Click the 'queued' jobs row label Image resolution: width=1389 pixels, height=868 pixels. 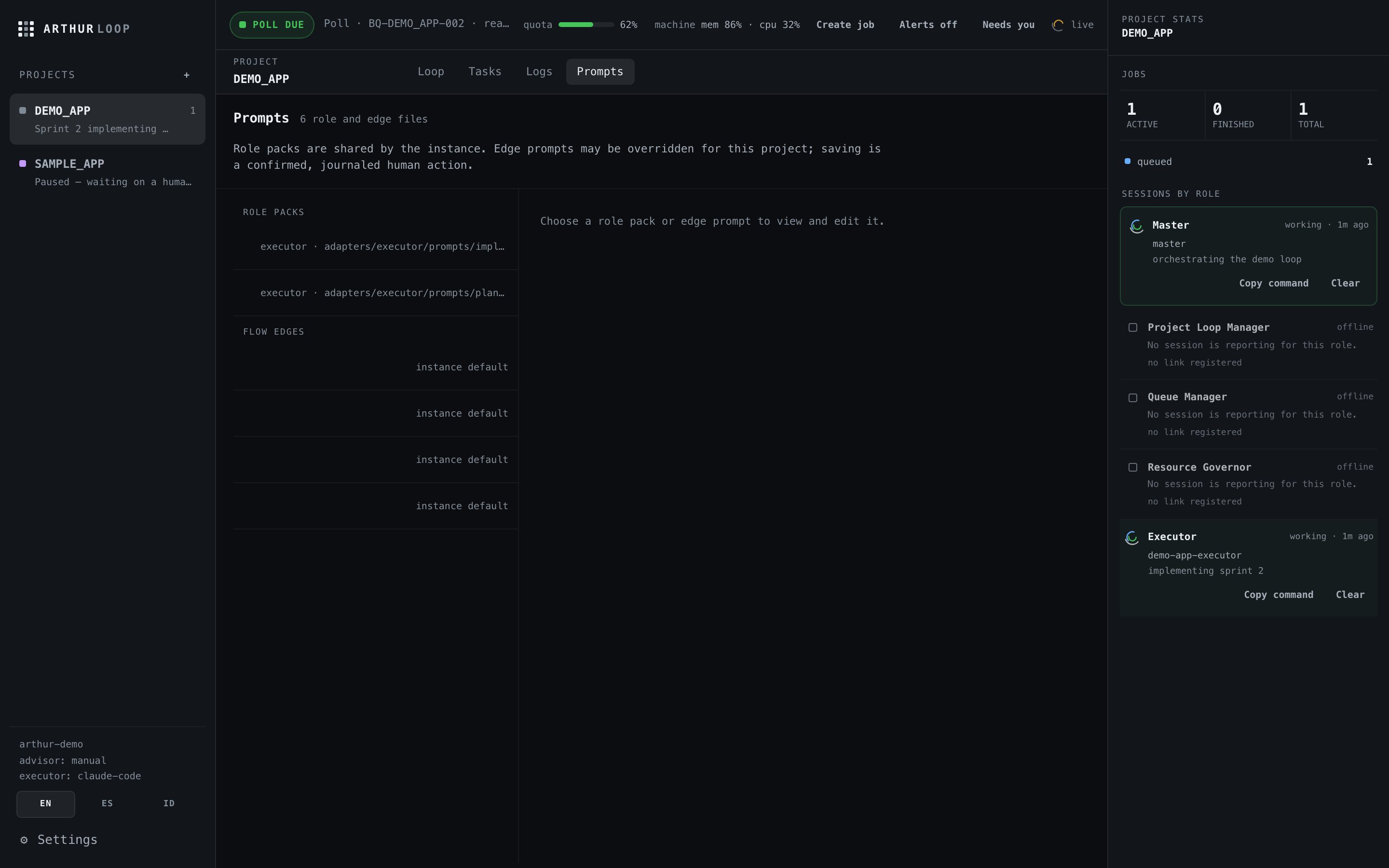click(1154, 162)
